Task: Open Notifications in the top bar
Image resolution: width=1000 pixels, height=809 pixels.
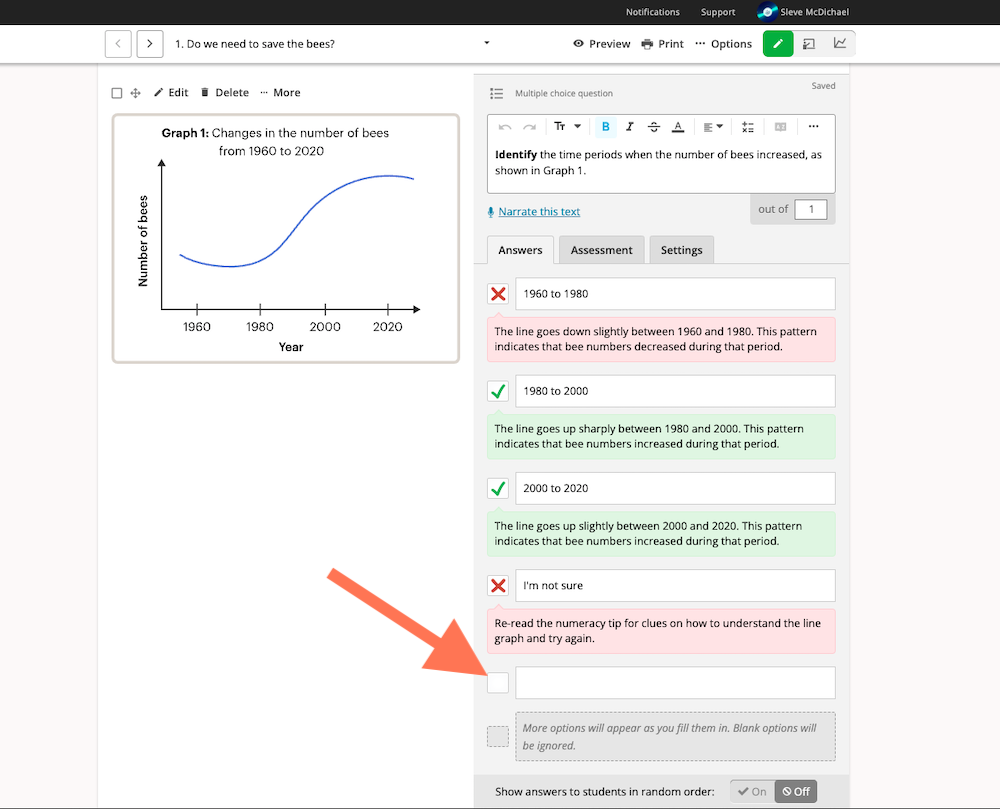Action: pyautogui.click(x=652, y=12)
